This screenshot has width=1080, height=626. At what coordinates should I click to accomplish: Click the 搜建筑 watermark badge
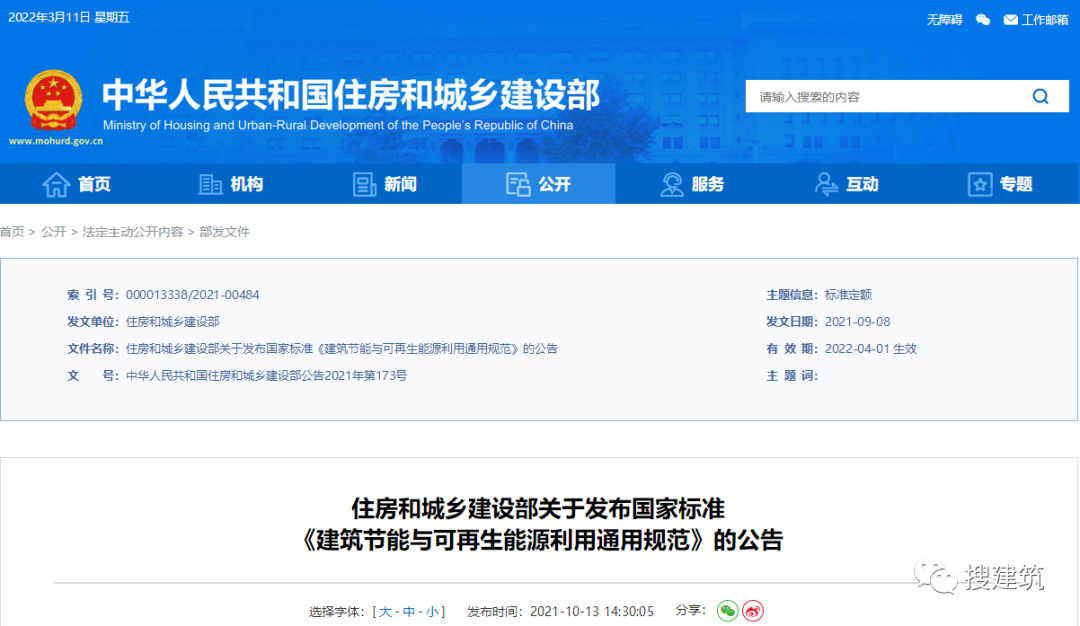pyautogui.click(x=980, y=578)
